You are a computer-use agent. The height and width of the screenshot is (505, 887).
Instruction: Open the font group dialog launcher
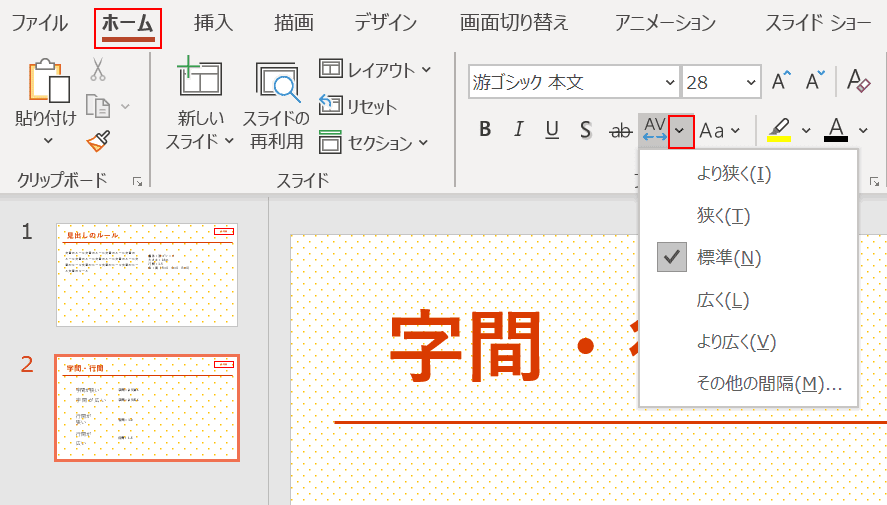click(875, 182)
